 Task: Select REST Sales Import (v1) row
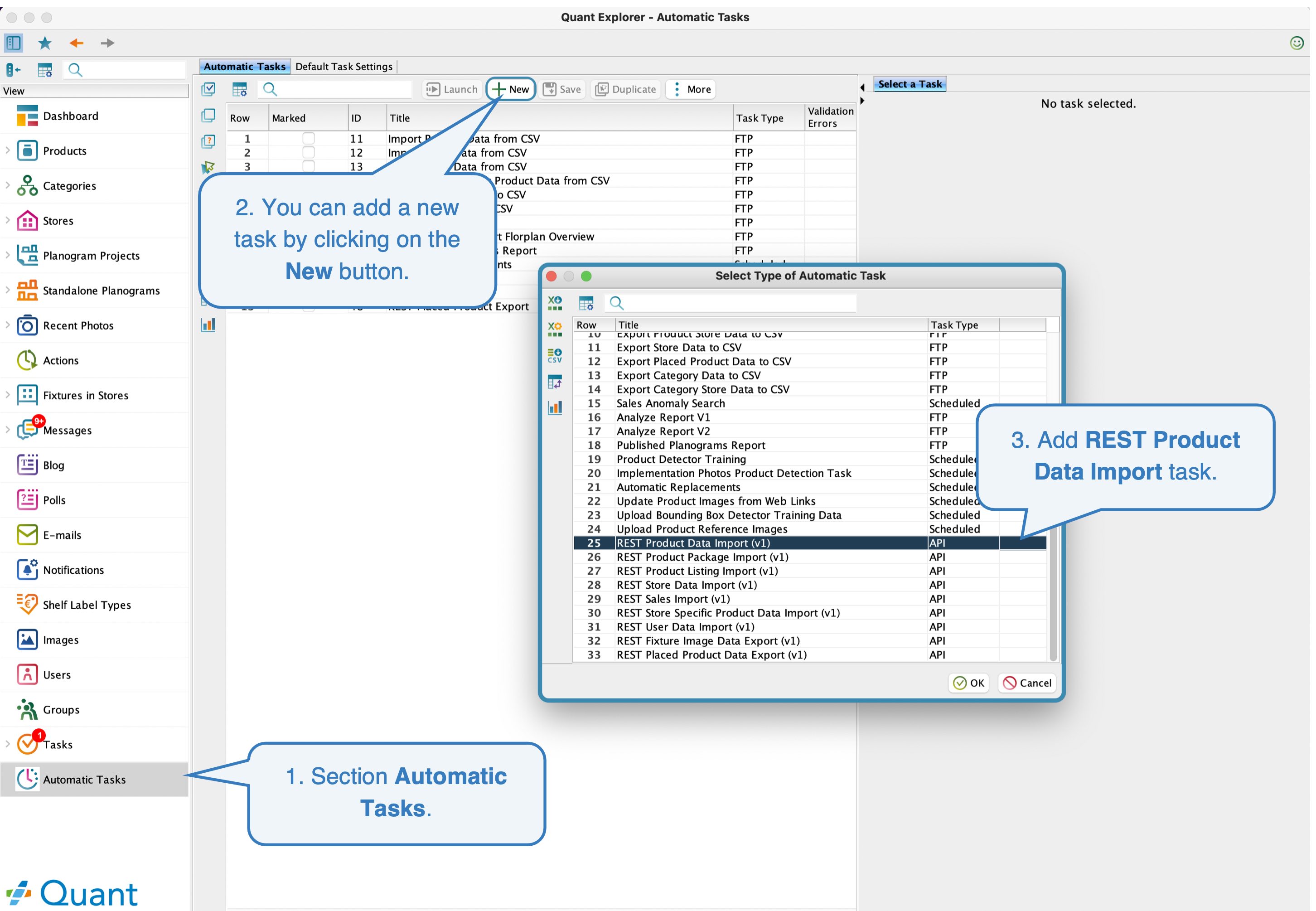pyautogui.click(x=809, y=599)
